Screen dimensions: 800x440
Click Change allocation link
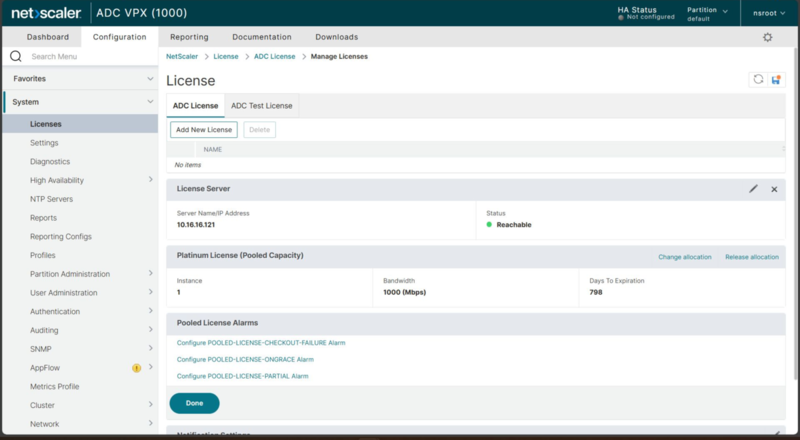(685, 257)
